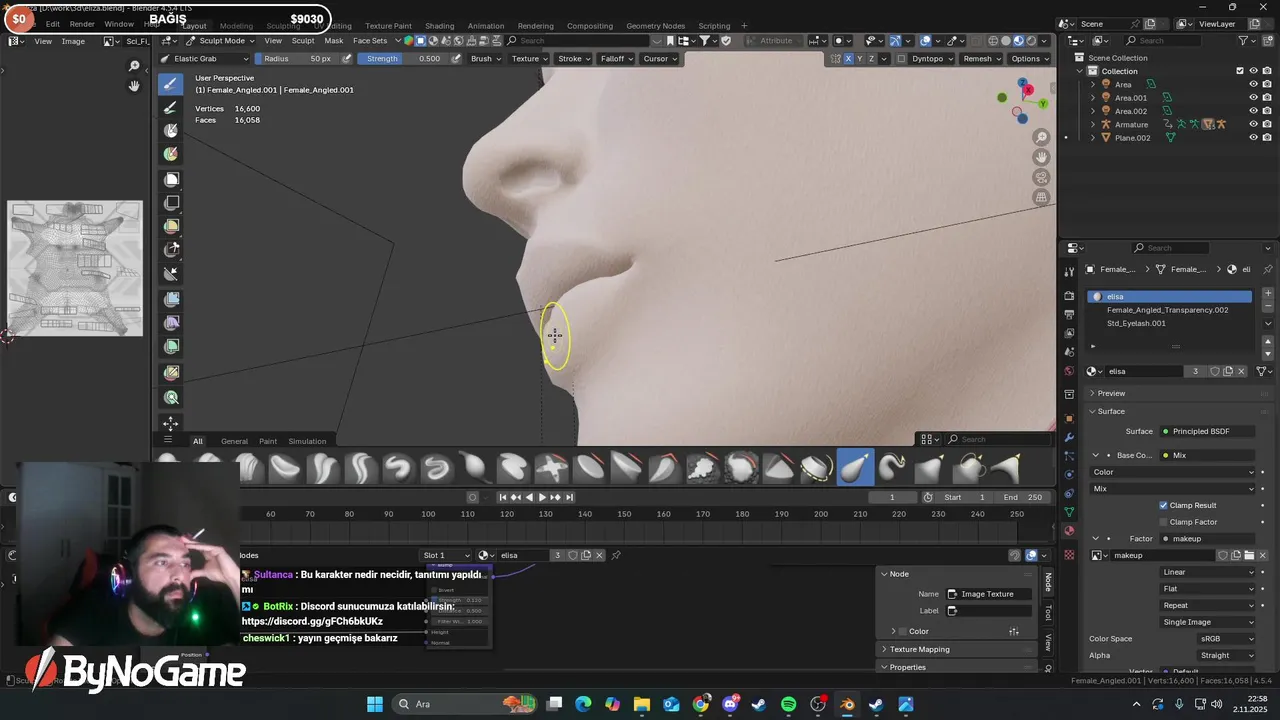Play the animation in timeline
Screen dimensions: 1280x720
pyautogui.click(x=542, y=497)
